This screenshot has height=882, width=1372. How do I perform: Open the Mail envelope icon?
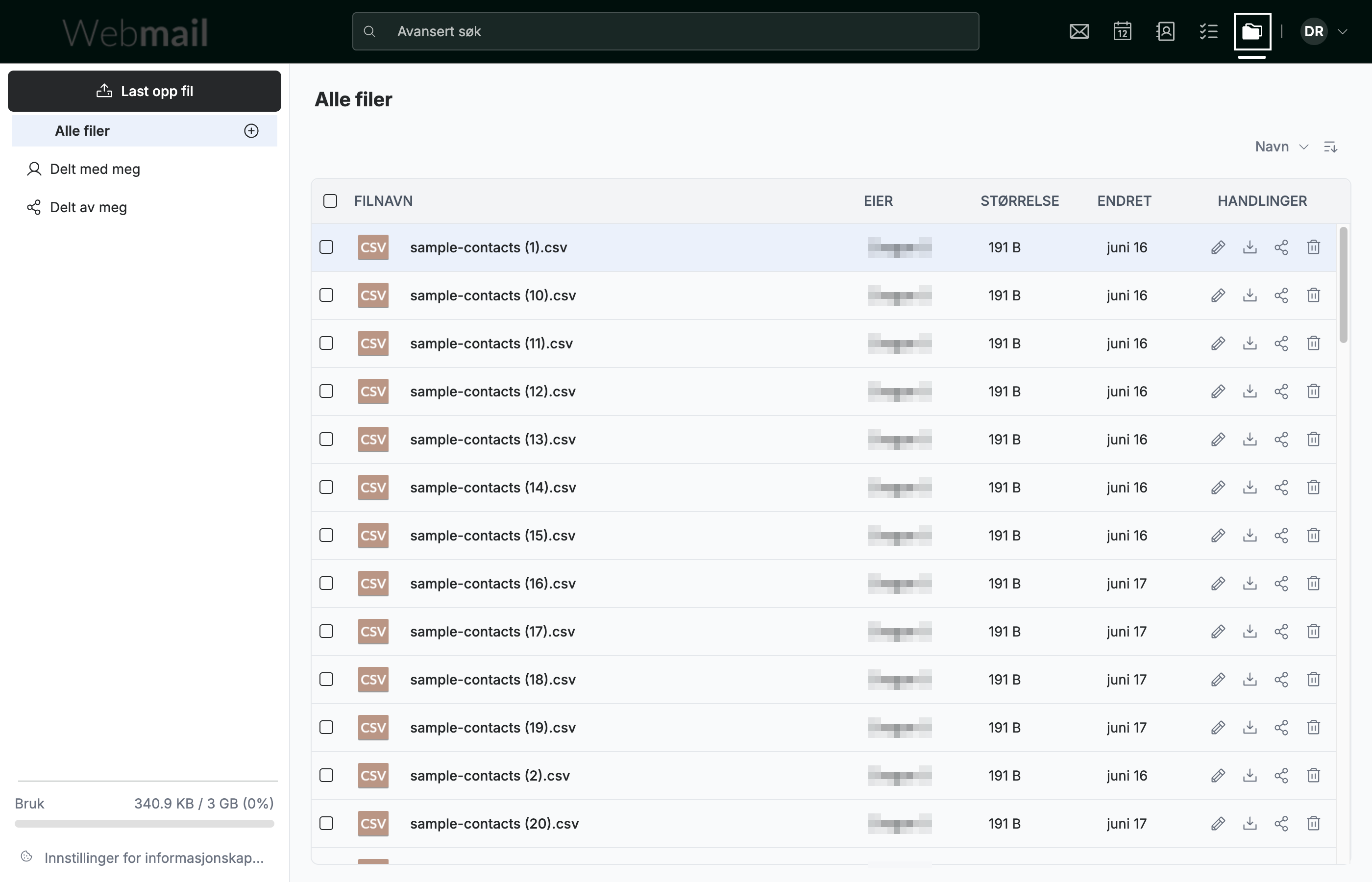pos(1079,31)
